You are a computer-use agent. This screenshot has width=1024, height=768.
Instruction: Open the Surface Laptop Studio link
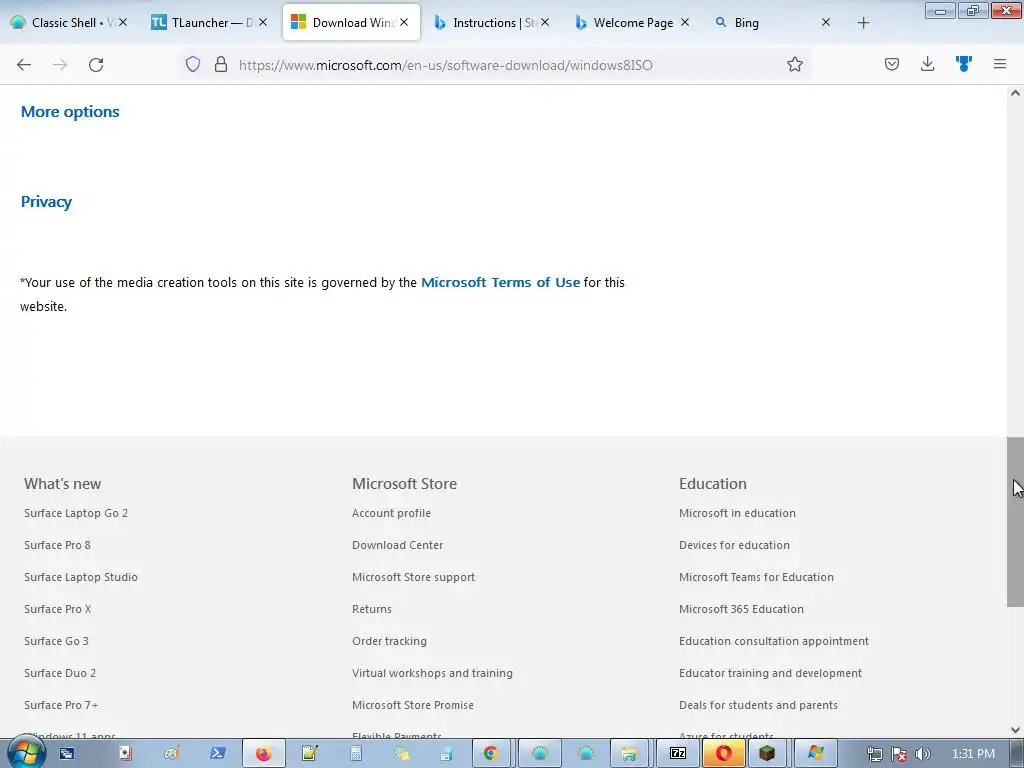81,577
